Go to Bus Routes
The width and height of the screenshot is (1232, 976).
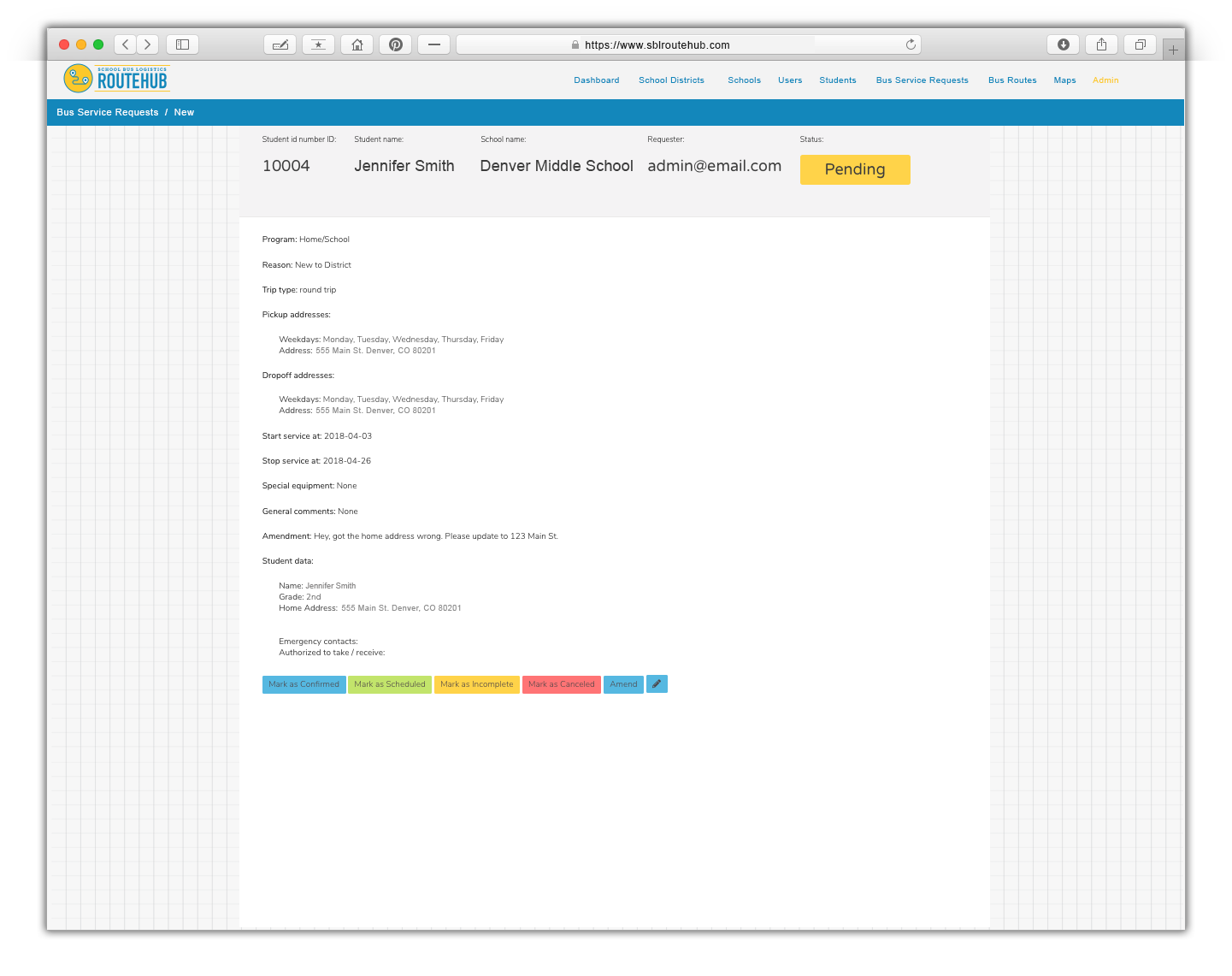click(1011, 80)
